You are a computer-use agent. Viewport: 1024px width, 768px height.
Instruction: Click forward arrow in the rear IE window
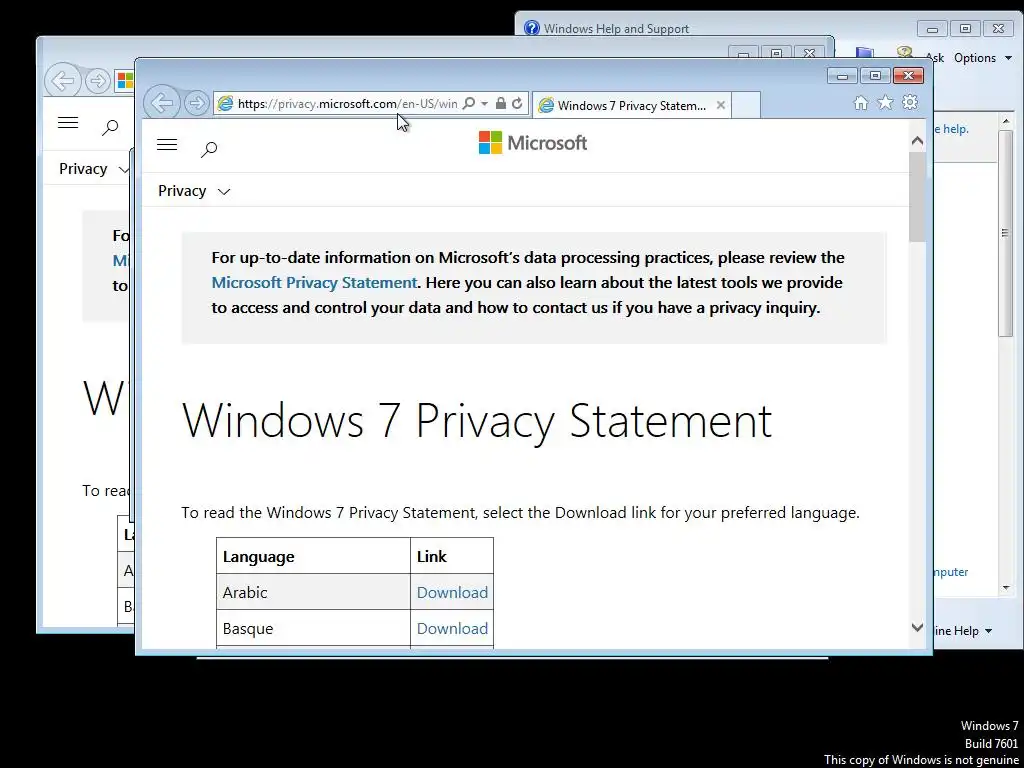point(97,81)
